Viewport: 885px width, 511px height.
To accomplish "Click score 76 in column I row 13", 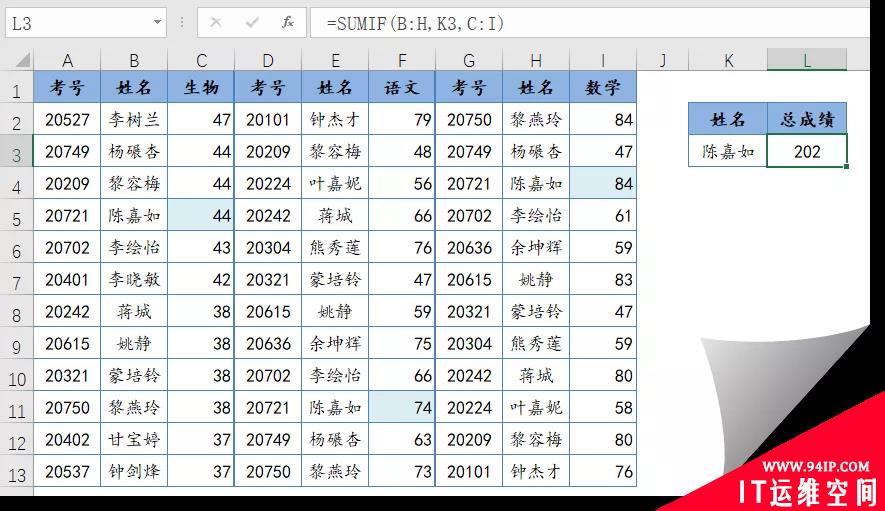I will point(603,471).
